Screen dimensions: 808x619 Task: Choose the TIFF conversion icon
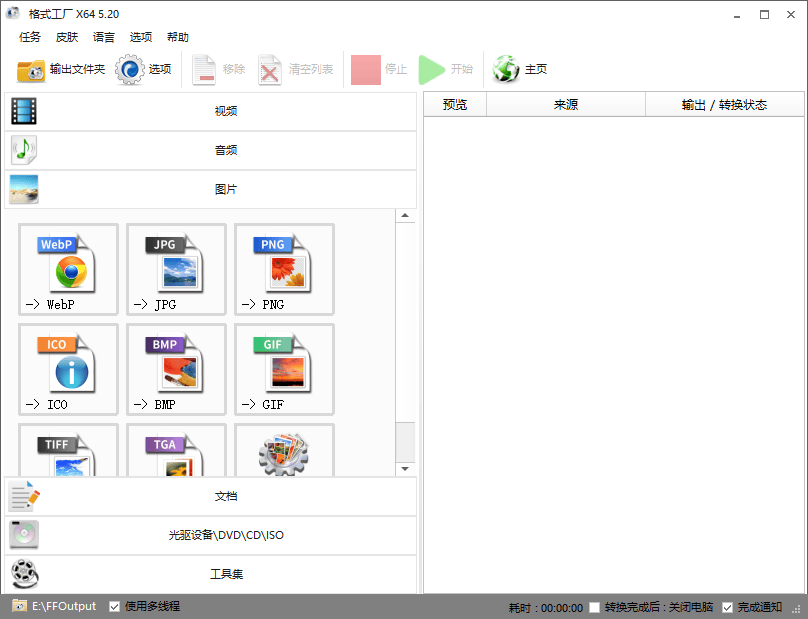pyautogui.click(x=69, y=450)
